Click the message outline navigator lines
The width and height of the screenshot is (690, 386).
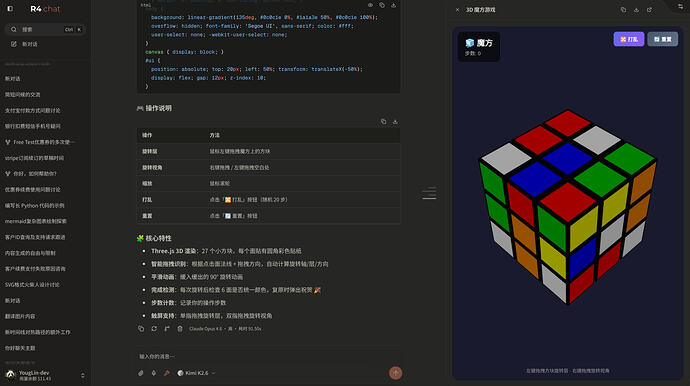point(429,193)
